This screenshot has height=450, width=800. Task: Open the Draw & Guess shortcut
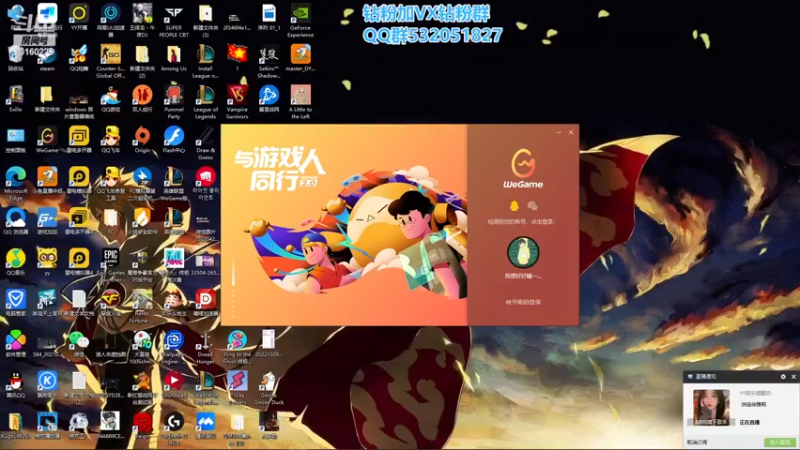point(205,143)
